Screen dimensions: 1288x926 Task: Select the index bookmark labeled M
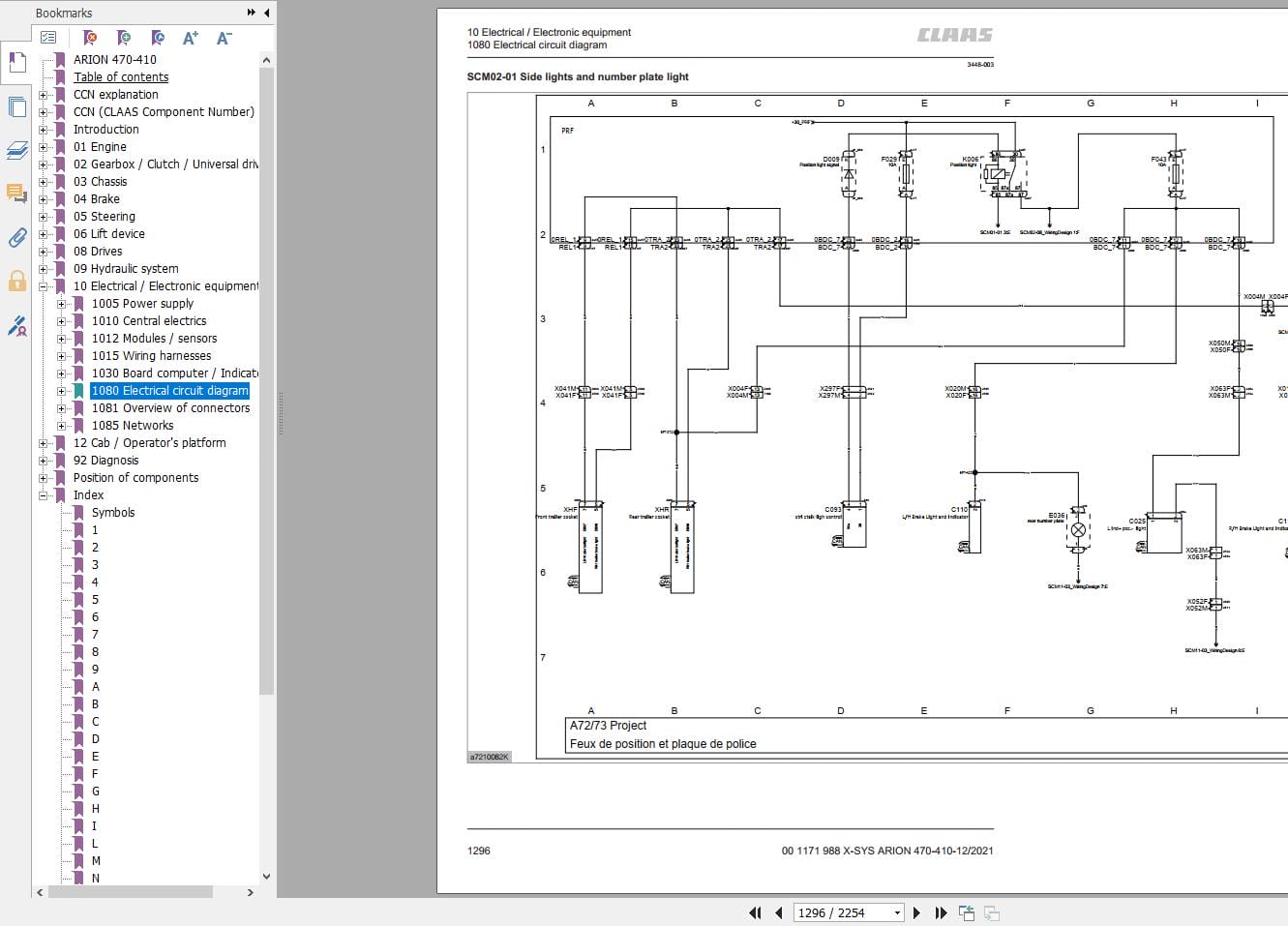[x=96, y=861]
